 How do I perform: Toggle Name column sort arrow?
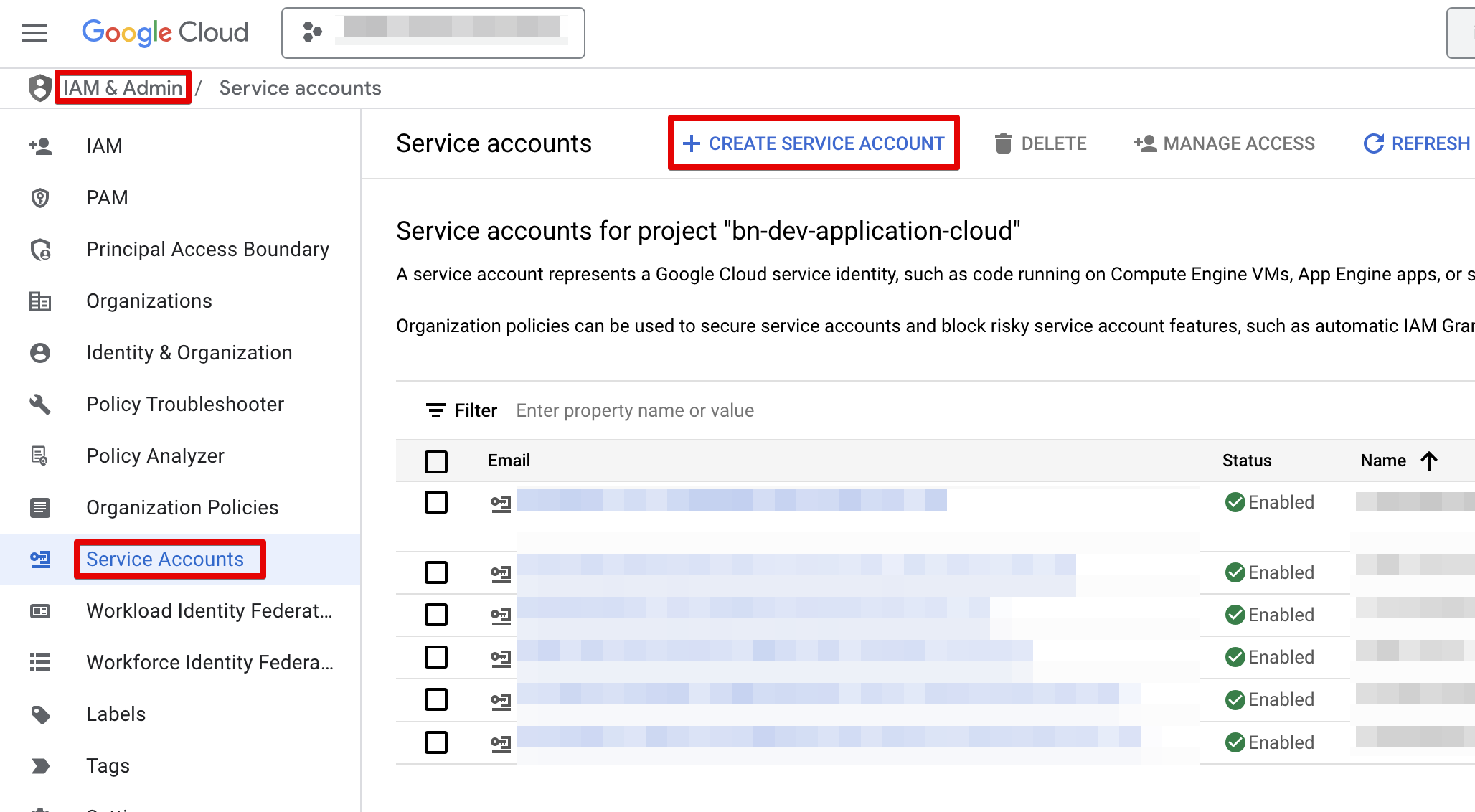[x=1429, y=461]
